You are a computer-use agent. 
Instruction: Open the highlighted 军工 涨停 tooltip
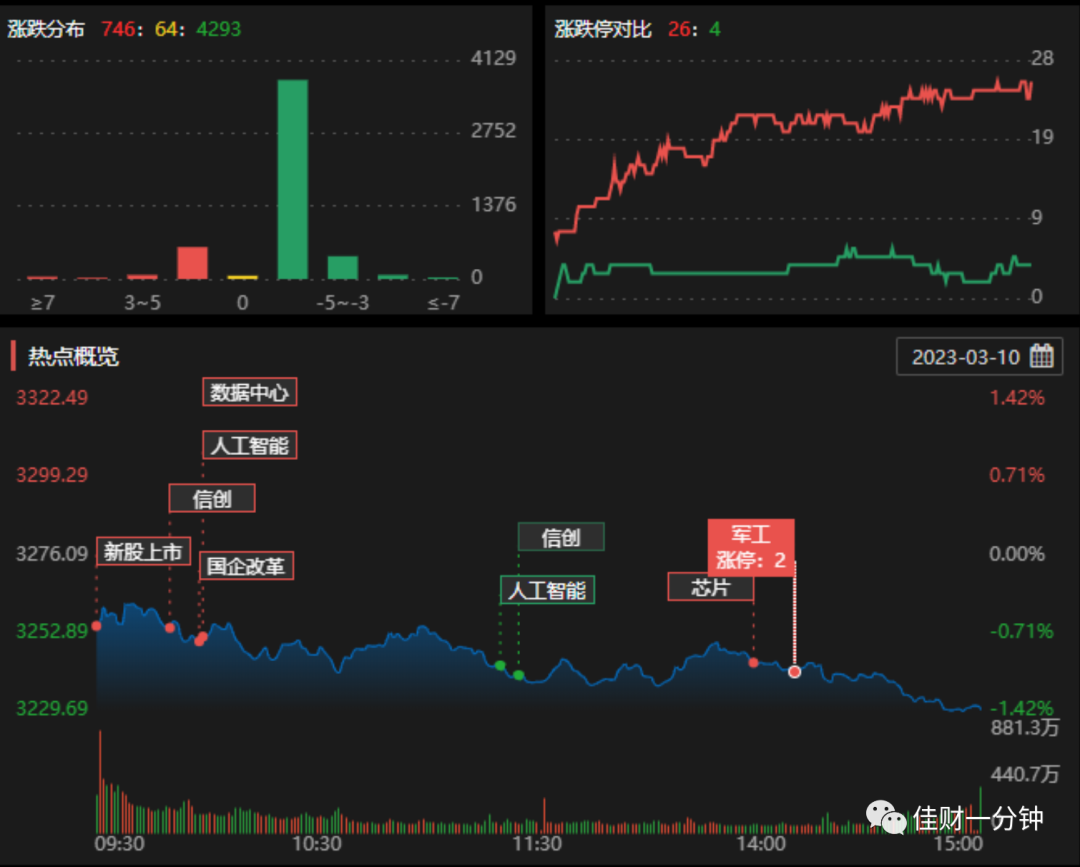pyautogui.click(x=751, y=547)
